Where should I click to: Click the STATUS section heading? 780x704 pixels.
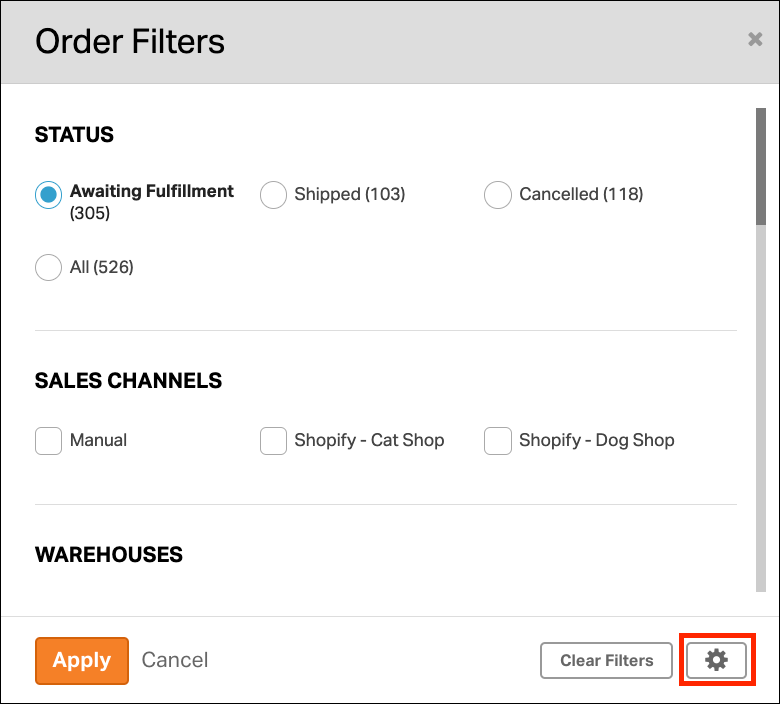74,135
